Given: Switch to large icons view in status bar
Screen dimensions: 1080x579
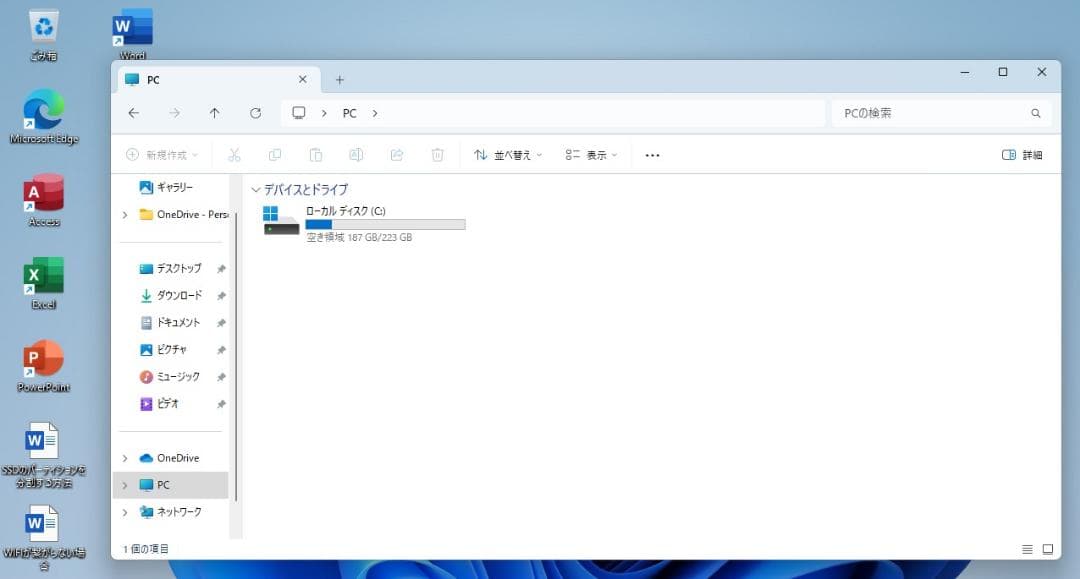Looking at the screenshot, I should tap(1048, 548).
